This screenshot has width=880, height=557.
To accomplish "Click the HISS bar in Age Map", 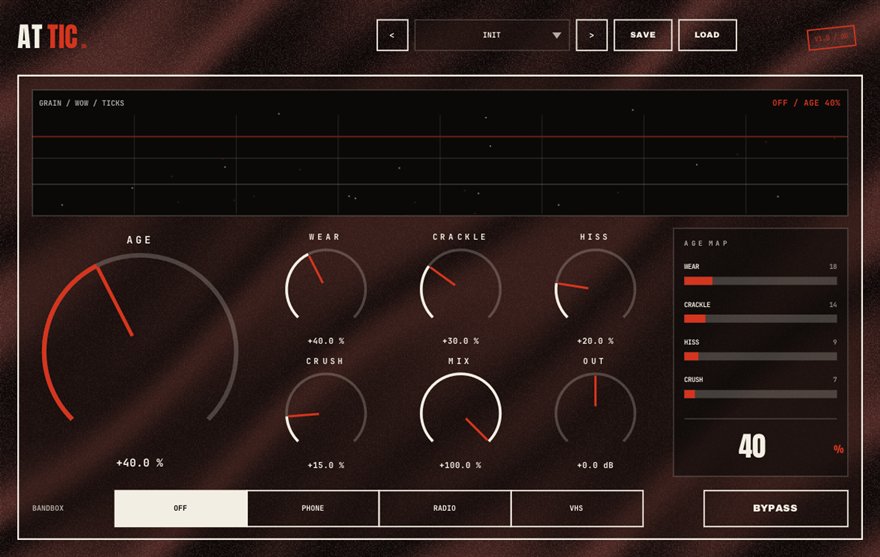I will point(760,356).
